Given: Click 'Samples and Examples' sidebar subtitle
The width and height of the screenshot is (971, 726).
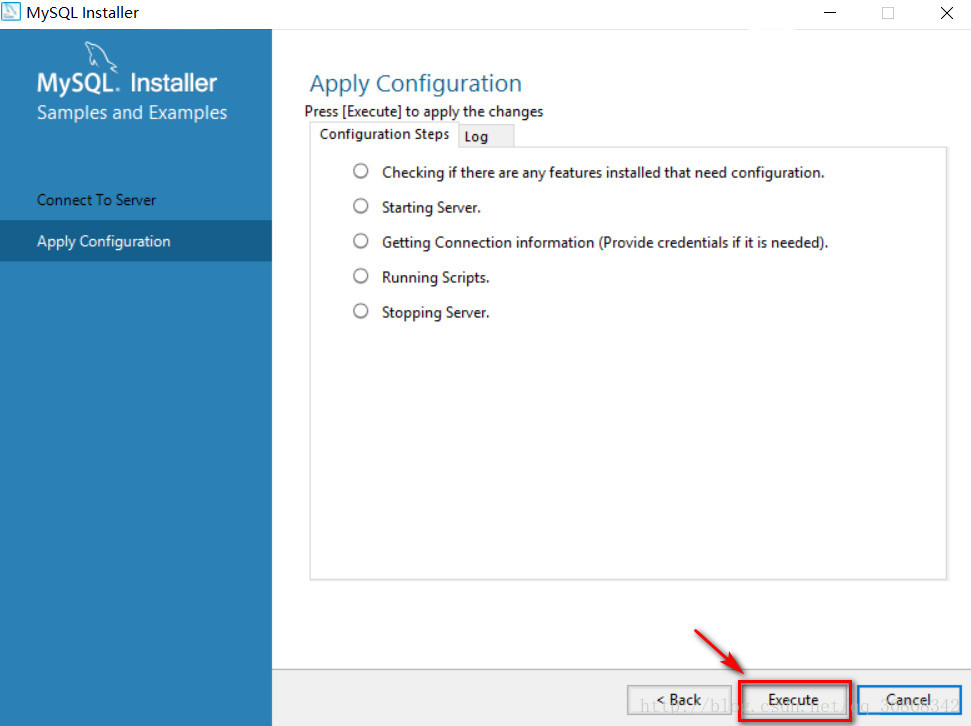Looking at the screenshot, I should 132,113.
